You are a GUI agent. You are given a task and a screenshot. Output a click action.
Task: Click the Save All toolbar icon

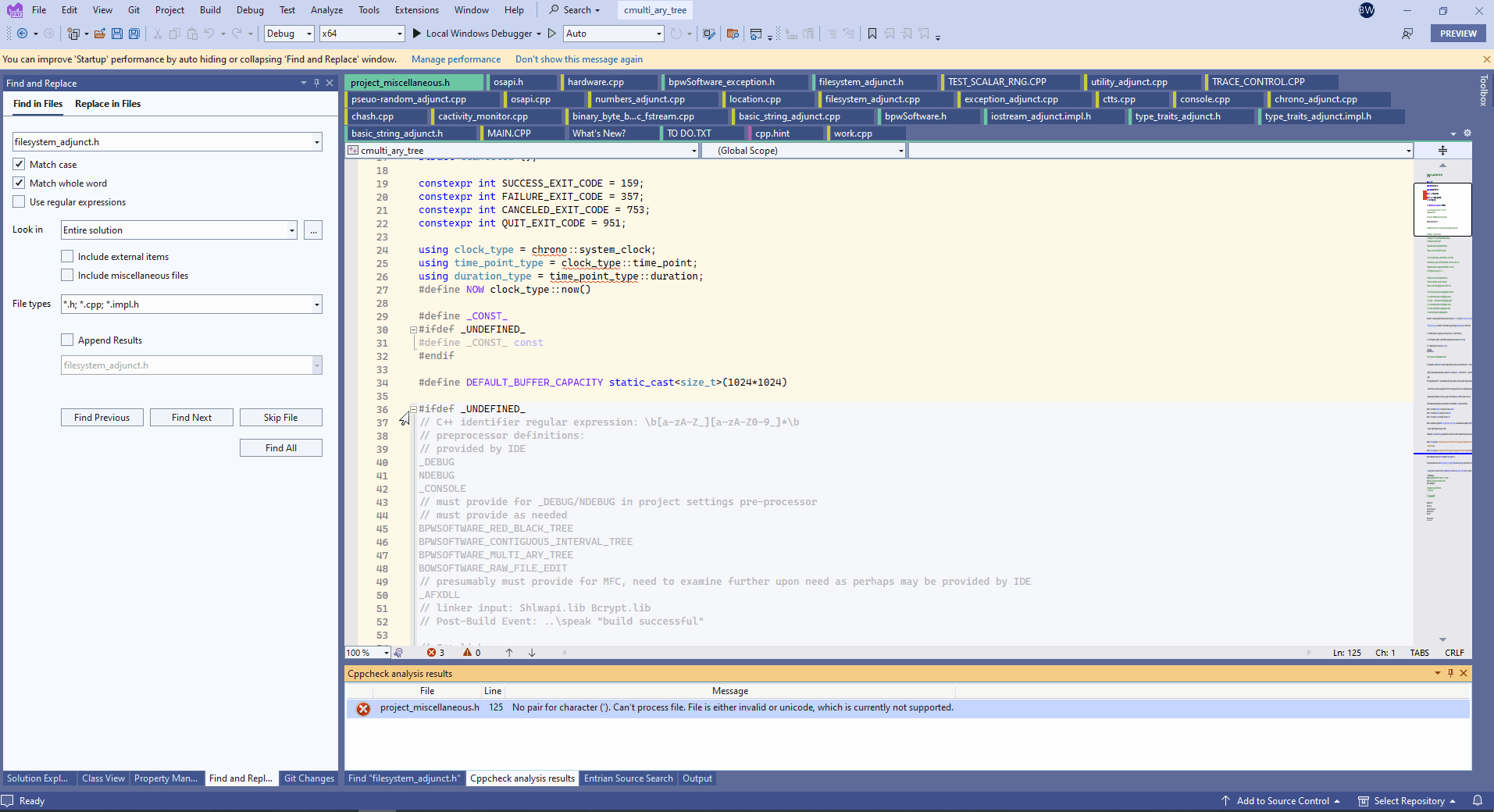(134, 34)
